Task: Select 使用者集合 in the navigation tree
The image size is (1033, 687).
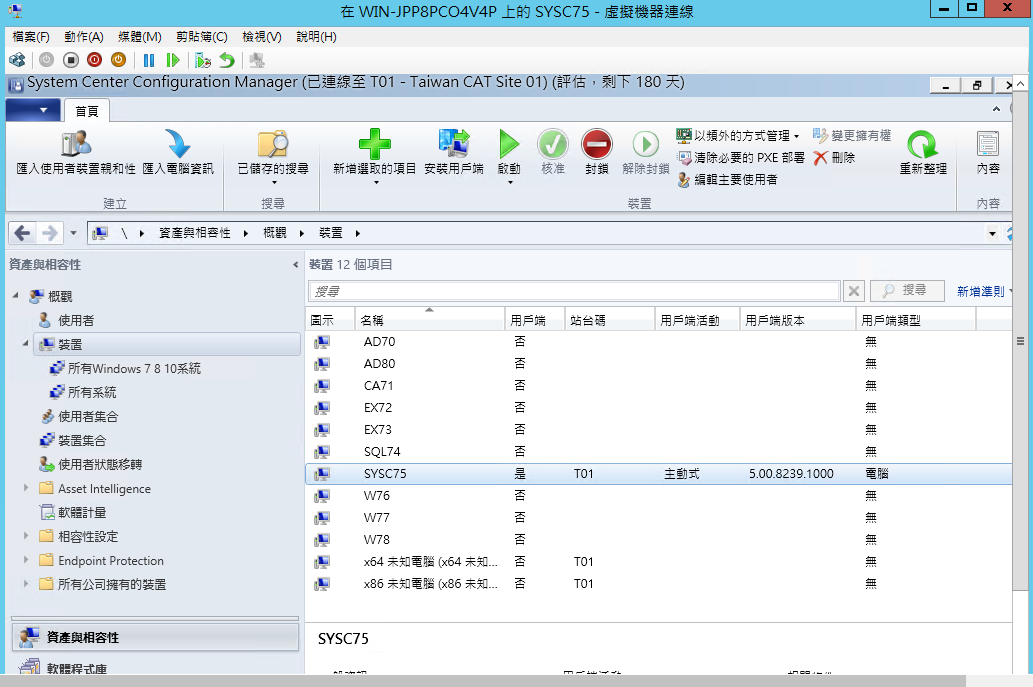Action: click(88, 416)
